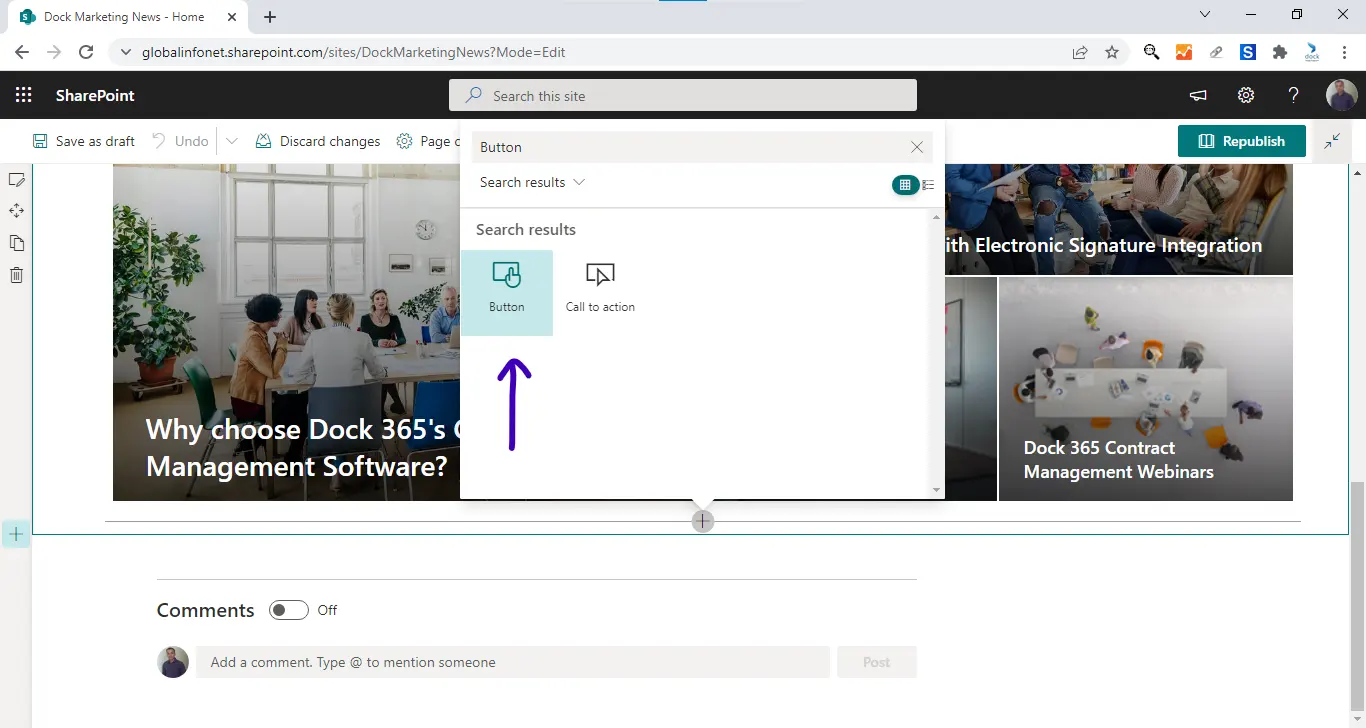Select the Dock Marketing News tab
Screen dimensions: 1366x728
124,17
